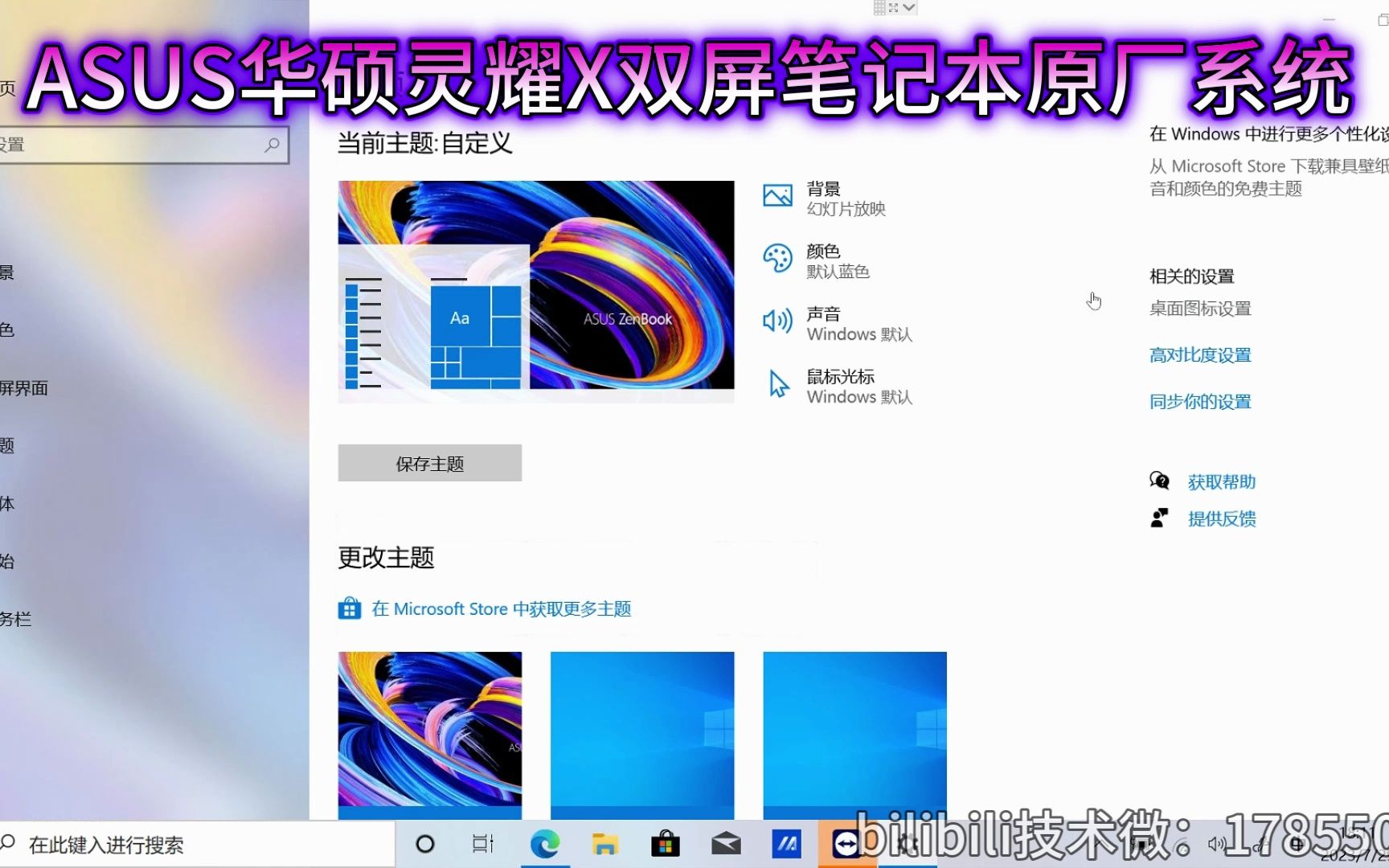The width and height of the screenshot is (1389, 868).
Task: Click Windows 默认 under 声音
Action: tap(860, 334)
